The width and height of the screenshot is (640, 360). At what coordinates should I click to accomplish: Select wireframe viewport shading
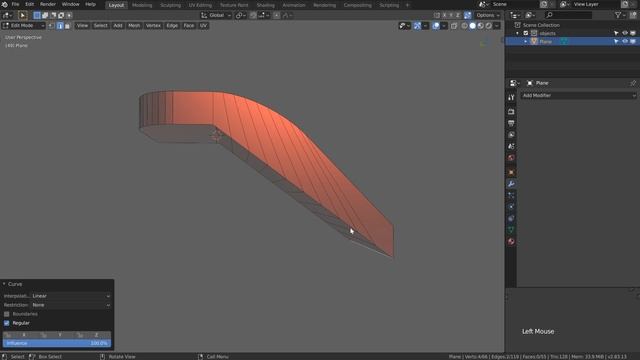point(464,26)
